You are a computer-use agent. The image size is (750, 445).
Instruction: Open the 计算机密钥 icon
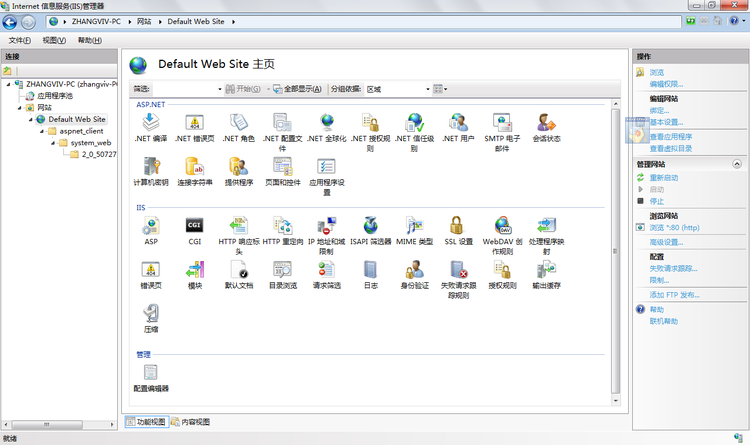pyautogui.click(x=151, y=167)
